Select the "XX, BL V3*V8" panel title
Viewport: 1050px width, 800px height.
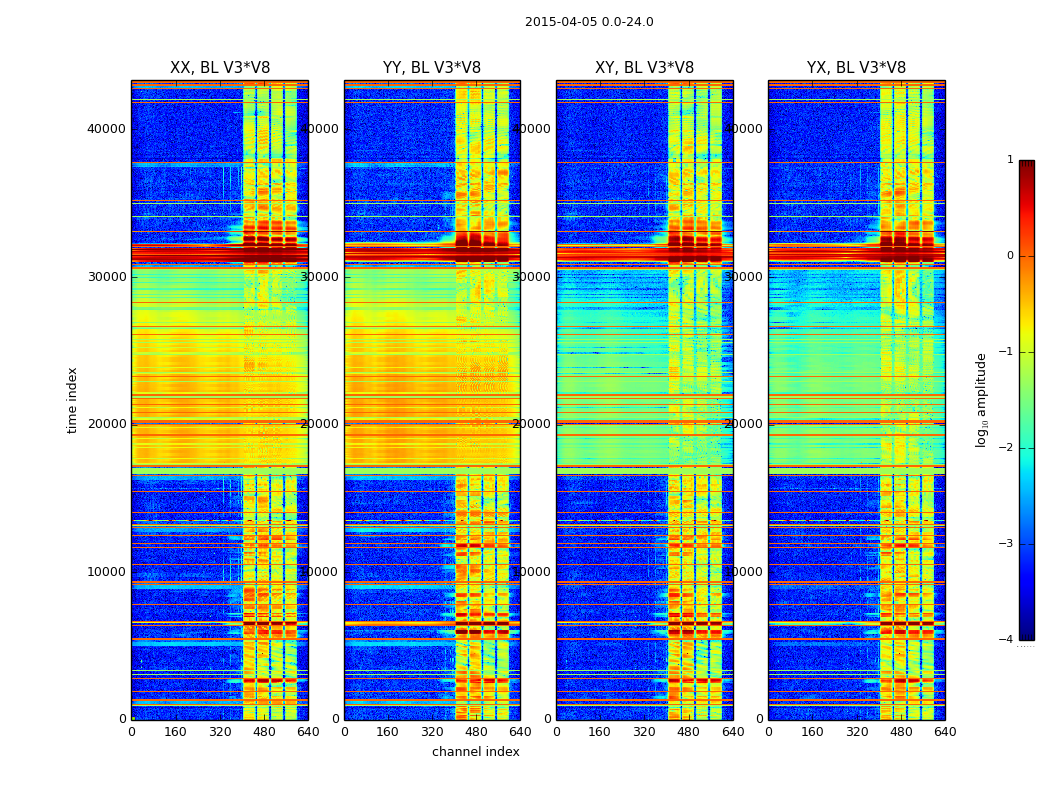pyautogui.click(x=220, y=68)
